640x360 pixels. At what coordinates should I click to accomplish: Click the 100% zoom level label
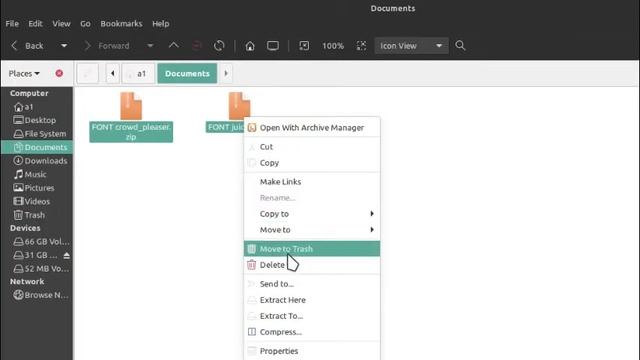[x=333, y=46]
